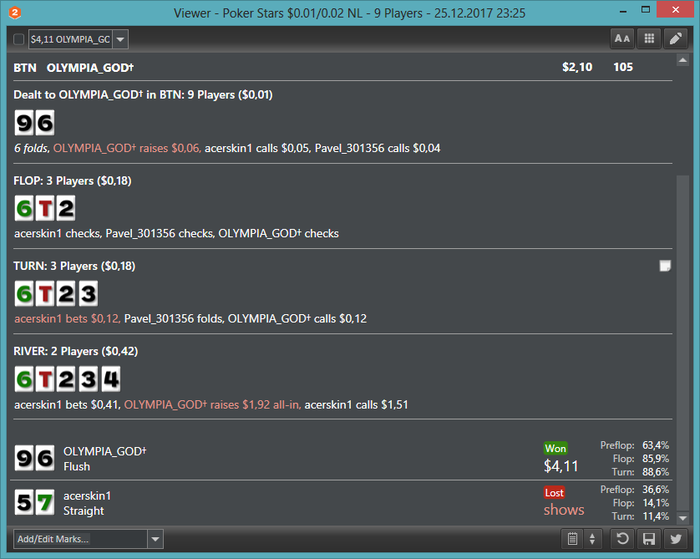Click the green Won badge

(x=555, y=448)
